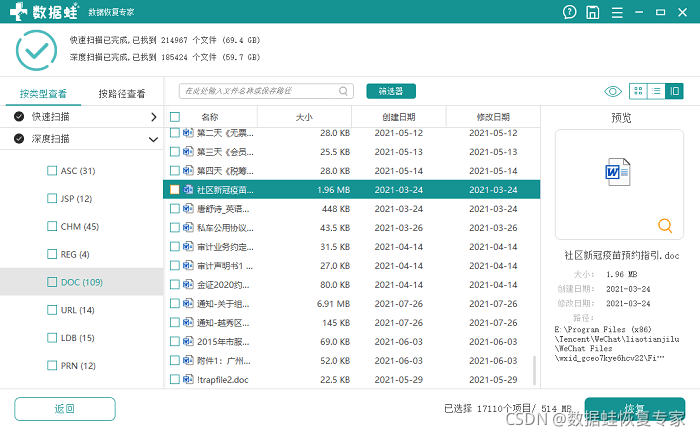Screen dimensions: 700x436
Task: Sort by 大小 column header
Action: [304, 117]
